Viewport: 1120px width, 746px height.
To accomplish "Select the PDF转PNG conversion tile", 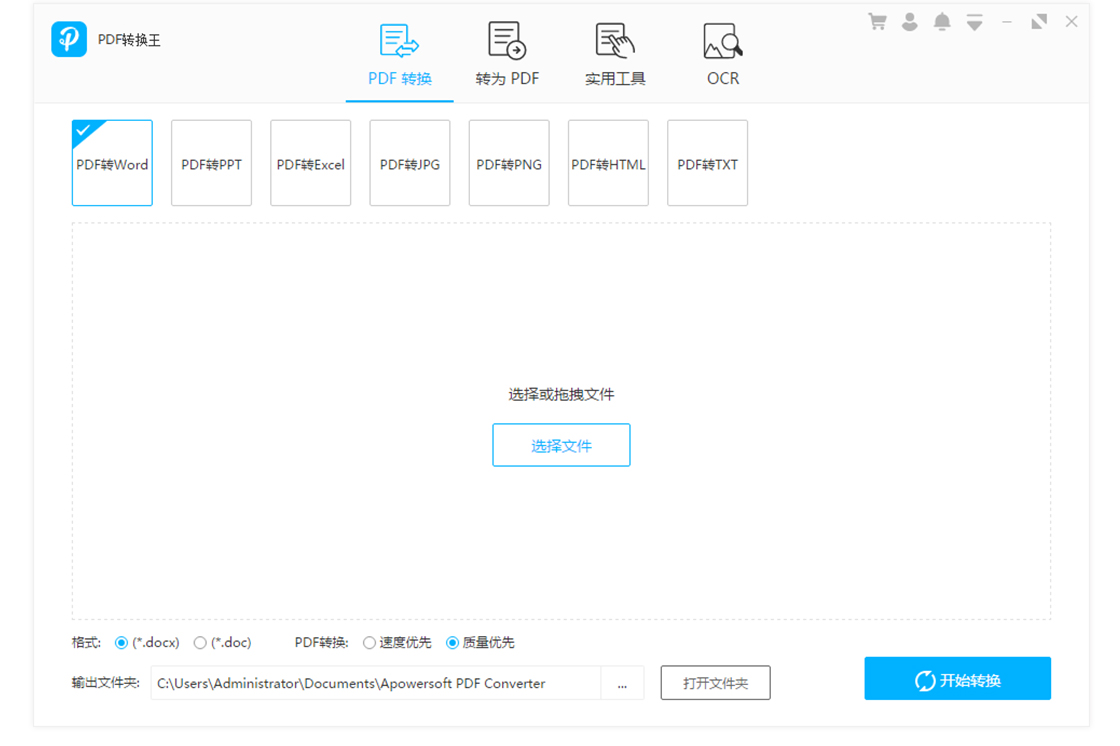I will (x=509, y=163).
